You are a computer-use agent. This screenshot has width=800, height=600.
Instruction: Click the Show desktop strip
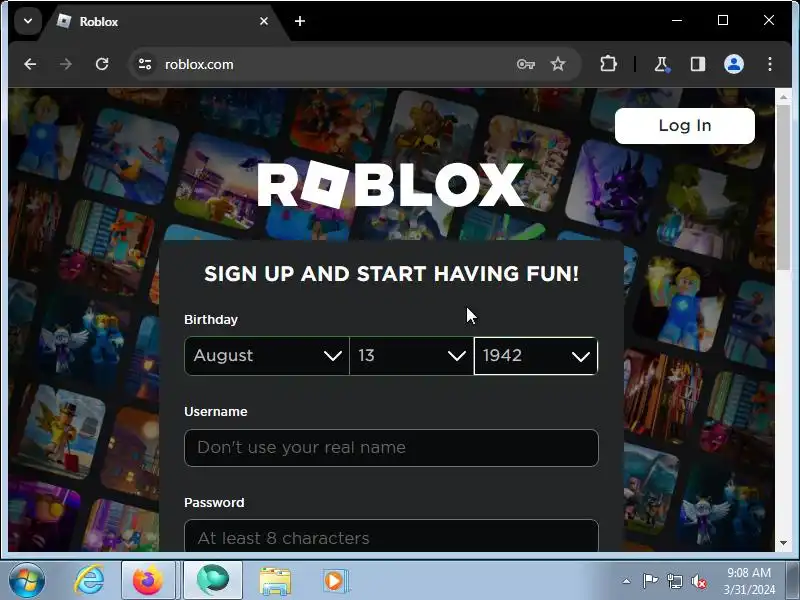pyautogui.click(x=793, y=581)
